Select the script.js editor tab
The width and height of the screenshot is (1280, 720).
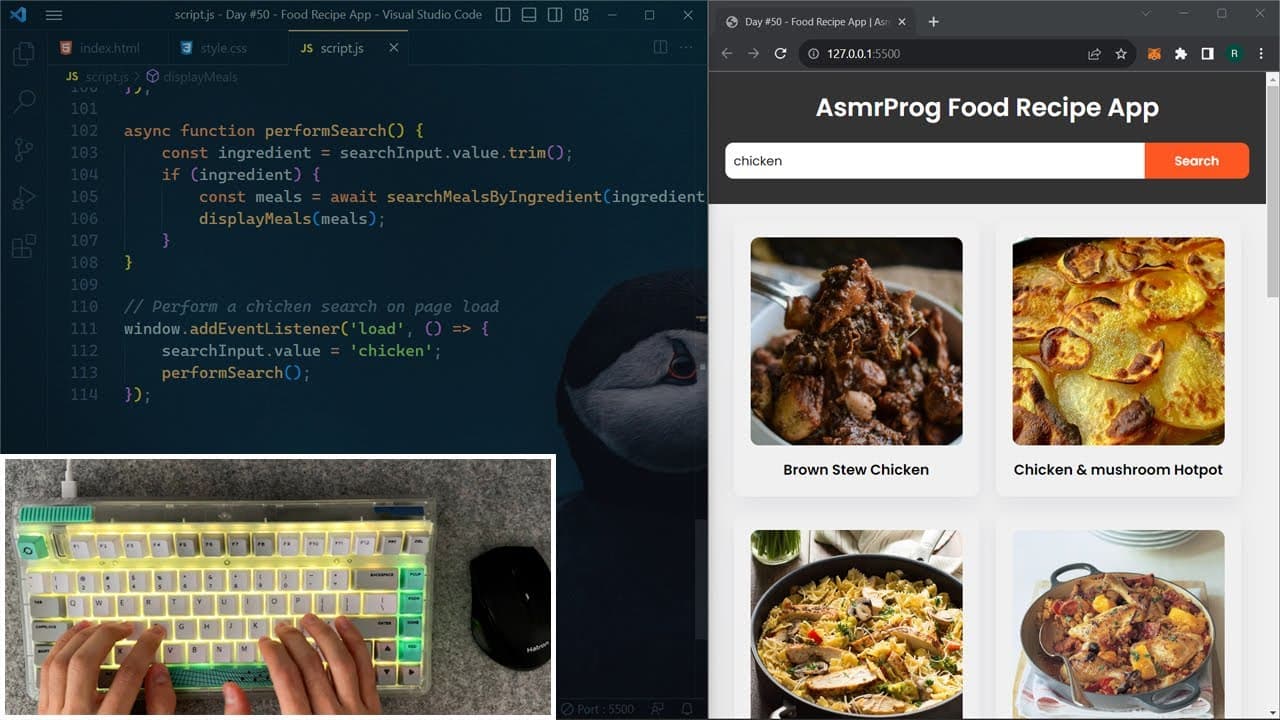tap(350, 48)
